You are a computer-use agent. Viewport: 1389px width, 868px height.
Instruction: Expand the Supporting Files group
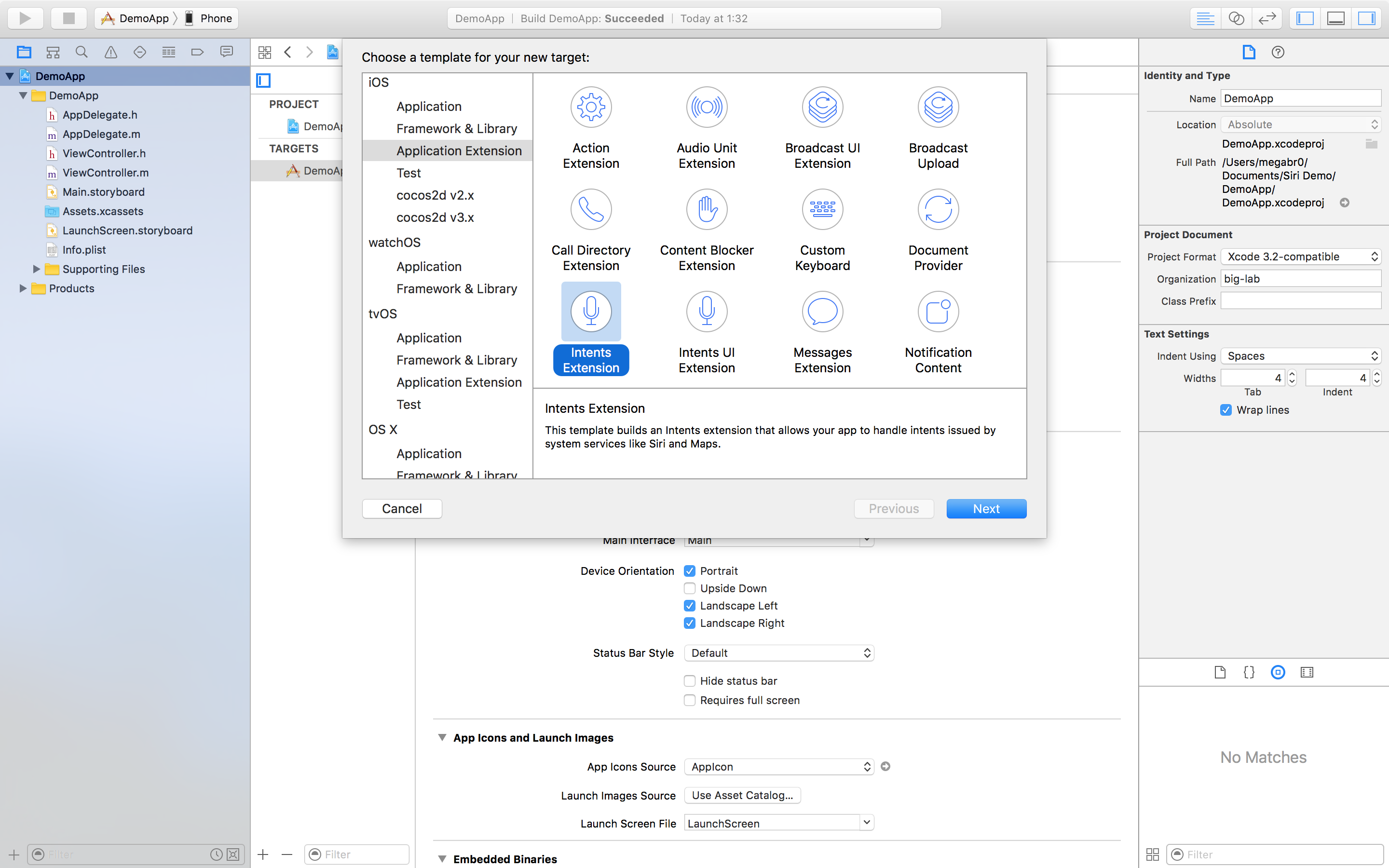[36, 269]
